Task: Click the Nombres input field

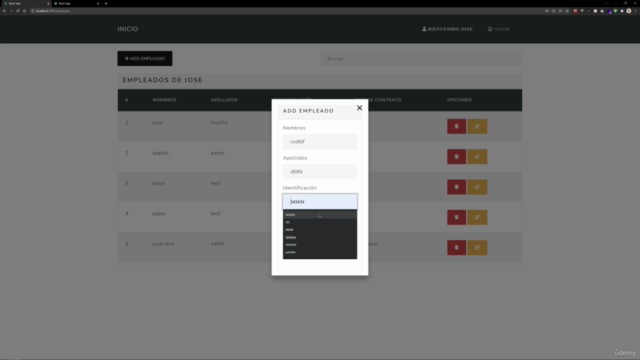Action: pyautogui.click(x=320, y=142)
